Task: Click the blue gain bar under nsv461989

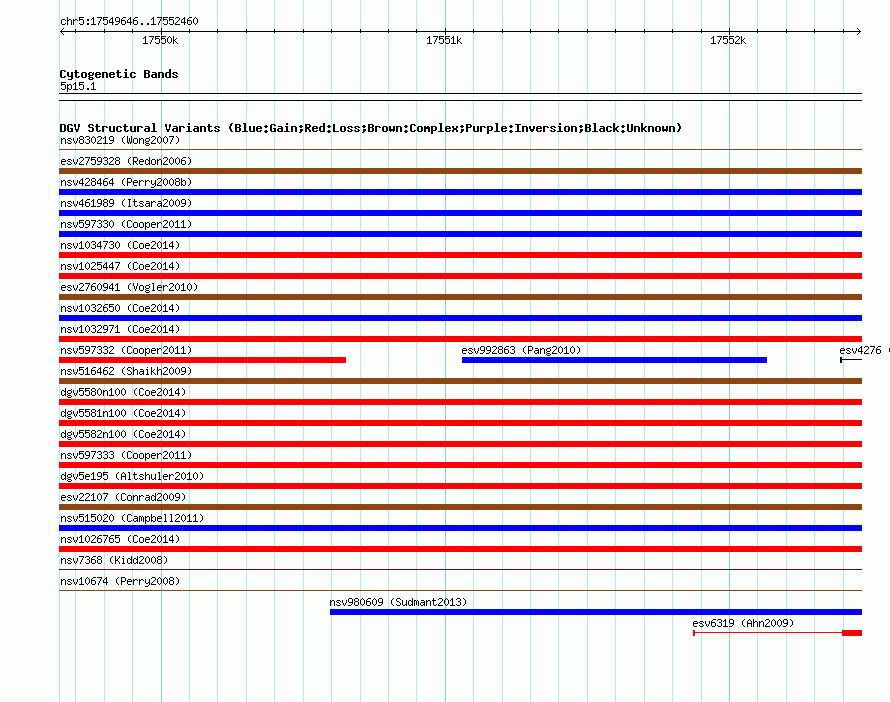Action: tap(460, 213)
